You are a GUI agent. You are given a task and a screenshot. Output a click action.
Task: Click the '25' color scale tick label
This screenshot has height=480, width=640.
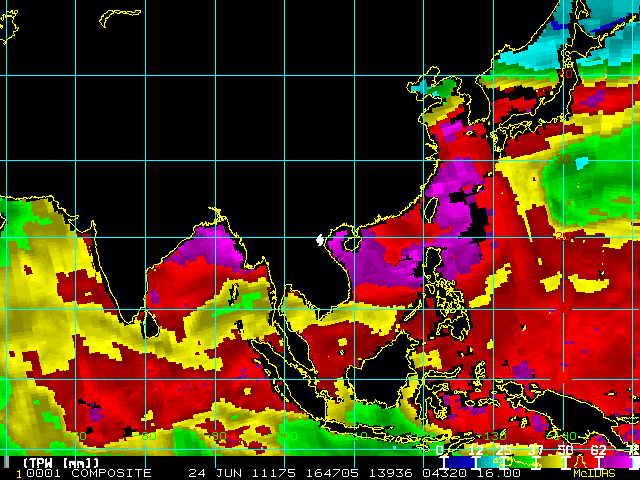503,450
